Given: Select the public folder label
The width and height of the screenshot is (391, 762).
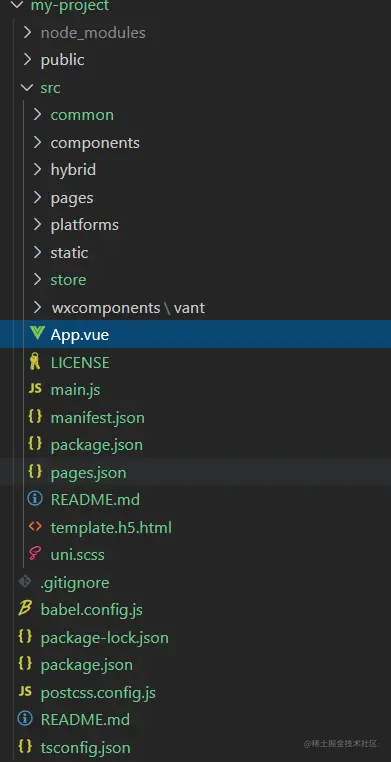Looking at the screenshot, I should (x=63, y=60).
